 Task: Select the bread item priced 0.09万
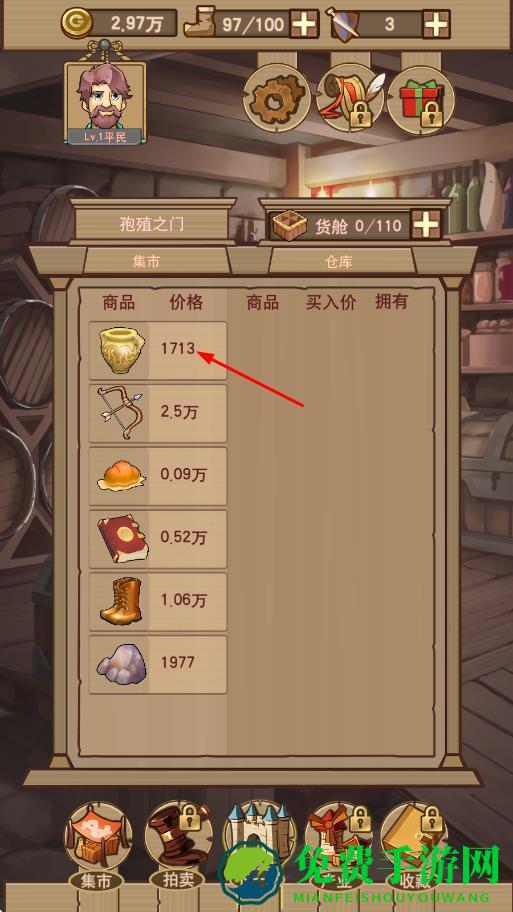[x=158, y=476]
